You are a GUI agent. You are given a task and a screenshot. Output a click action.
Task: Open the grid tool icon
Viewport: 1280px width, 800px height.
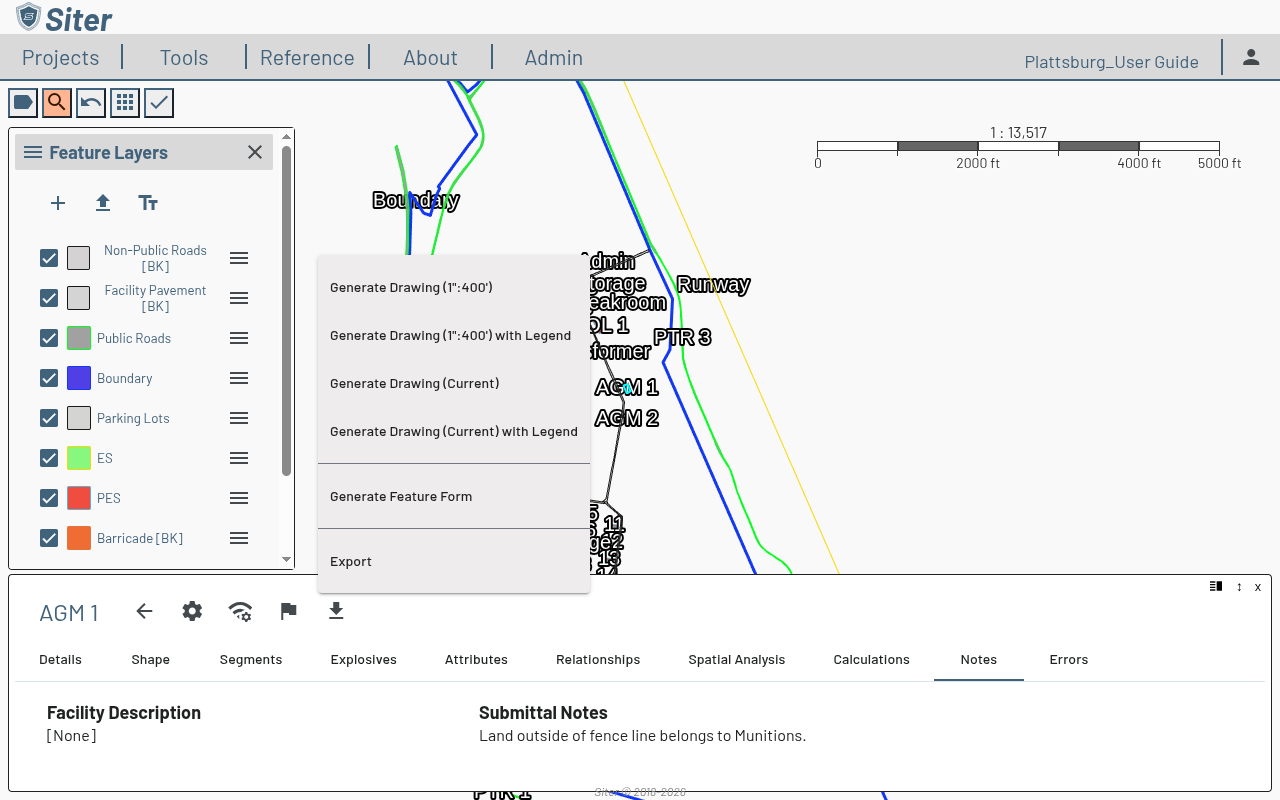[125, 102]
